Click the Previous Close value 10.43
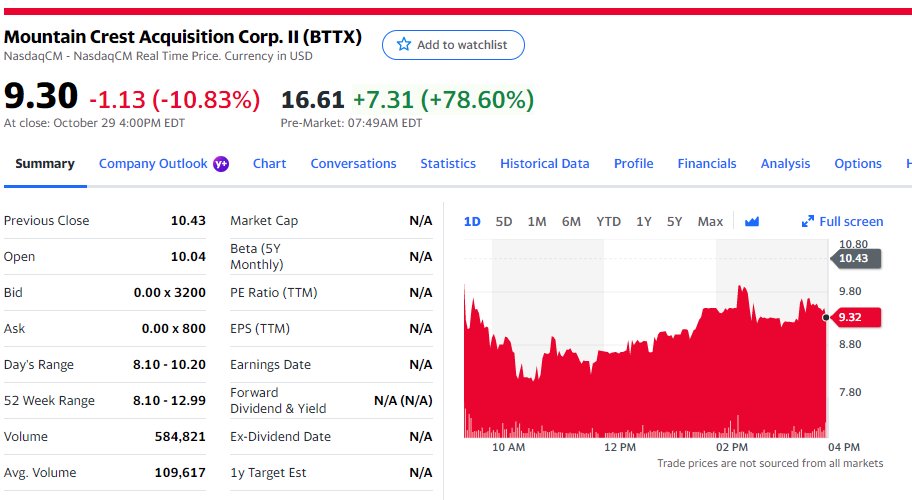Image resolution: width=912 pixels, height=500 pixels. (x=188, y=221)
